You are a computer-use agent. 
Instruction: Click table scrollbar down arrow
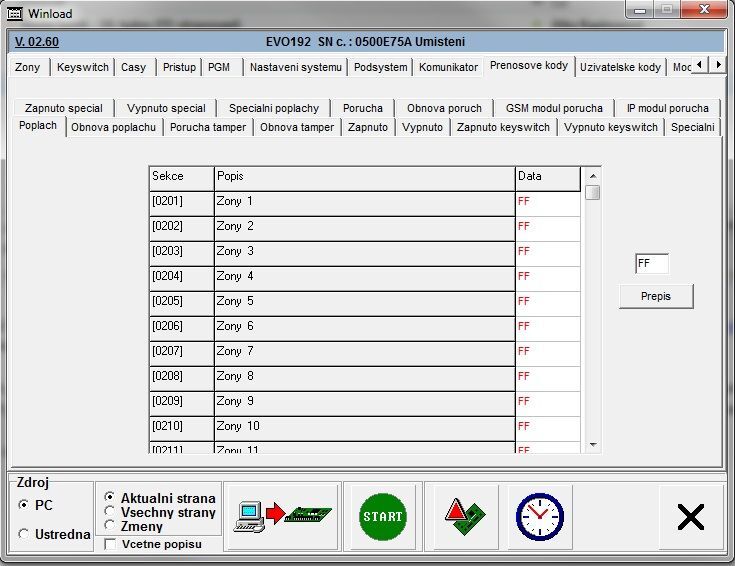pyautogui.click(x=593, y=444)
